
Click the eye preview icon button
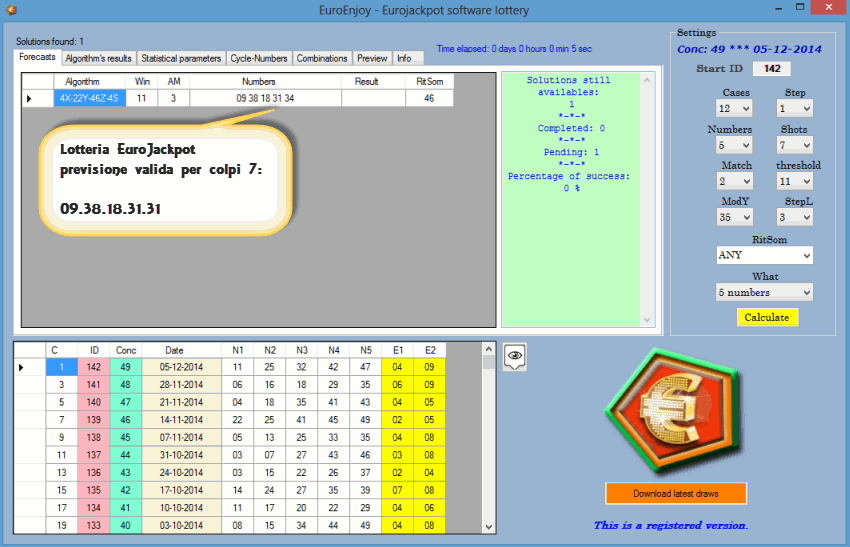click(x=514, y=356)
